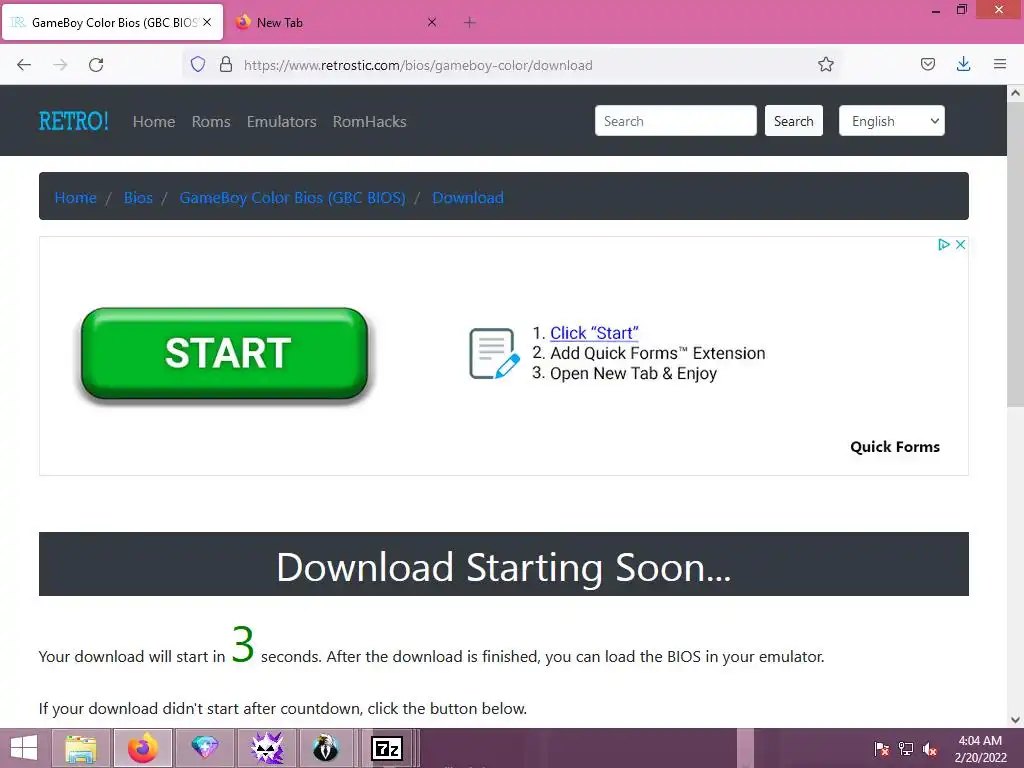This screenshot has width=1024, height=768.
Task: Click inside the site Search field
Action: pos(675,121)
